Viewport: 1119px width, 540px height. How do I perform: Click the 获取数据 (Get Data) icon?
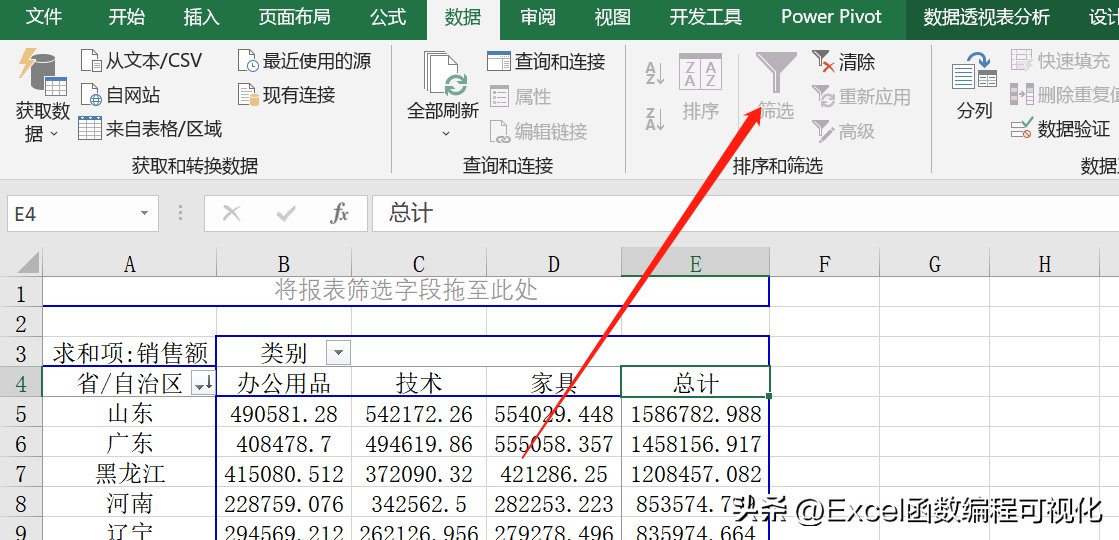(x=42, y=75)
